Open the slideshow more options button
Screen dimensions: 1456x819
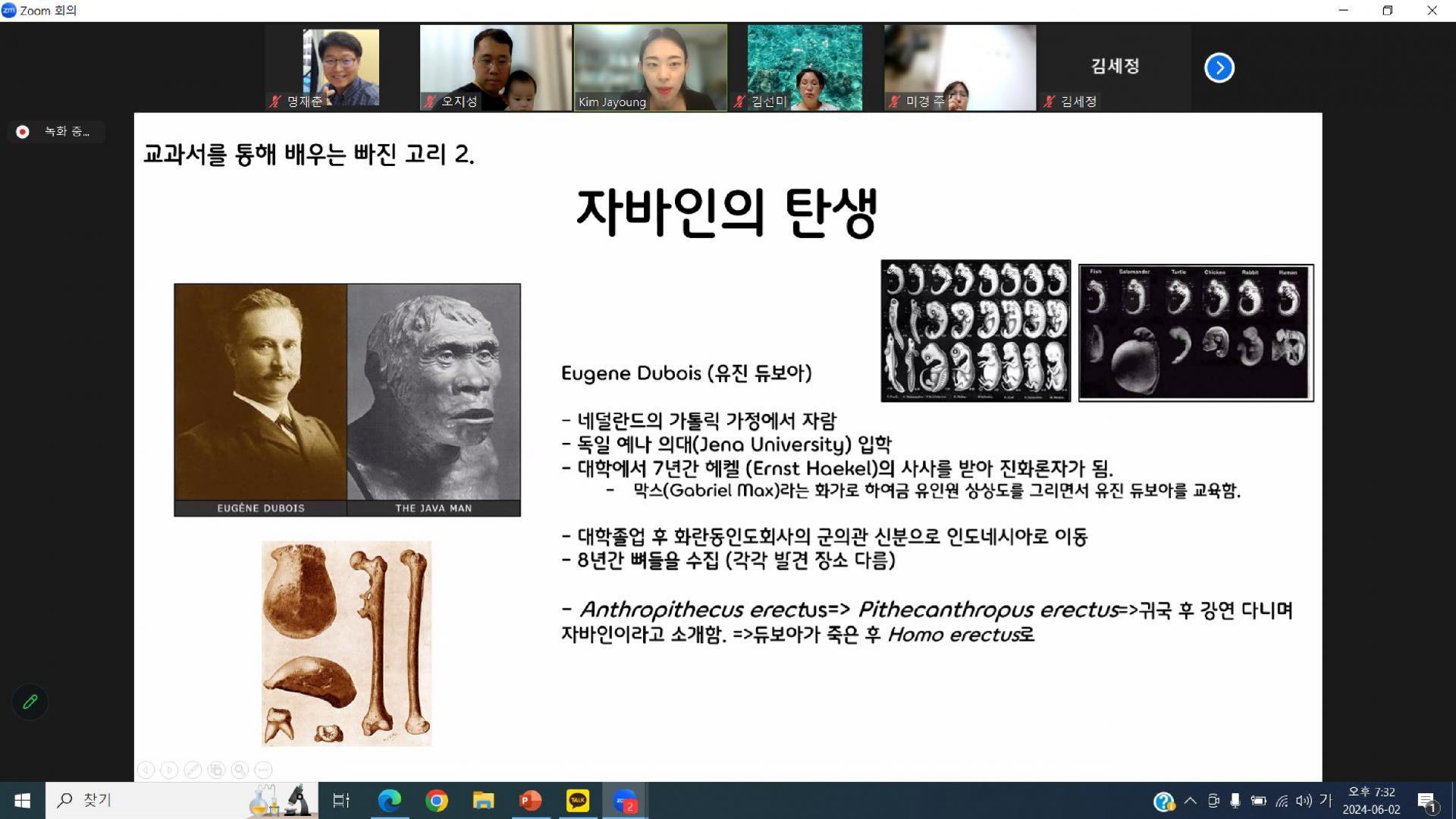pyautogui.click(x=263, y=770)
